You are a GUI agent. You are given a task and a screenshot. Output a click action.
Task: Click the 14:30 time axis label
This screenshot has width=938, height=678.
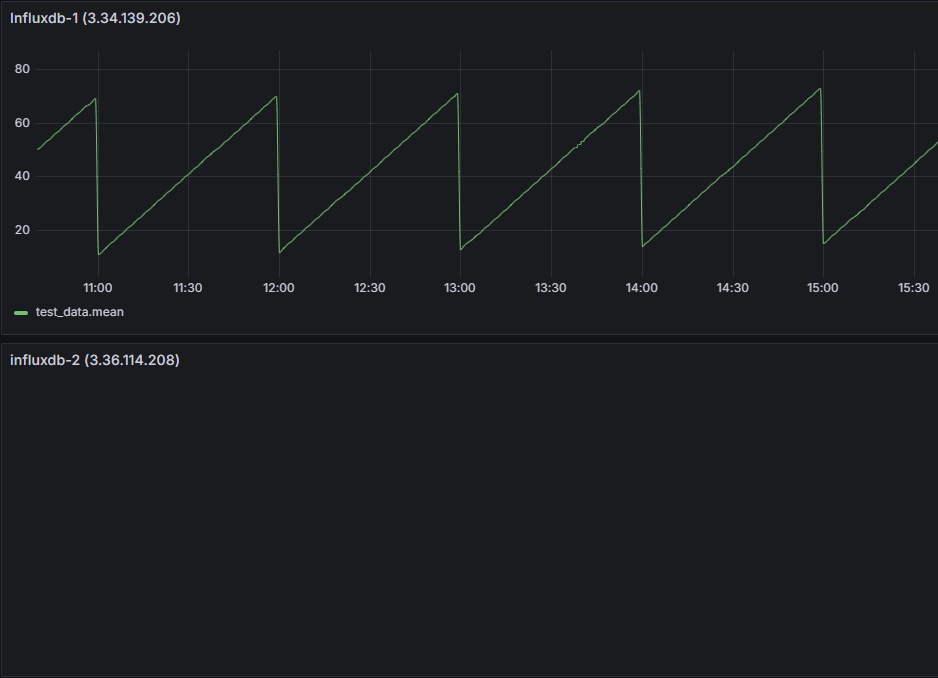point(733,288)
